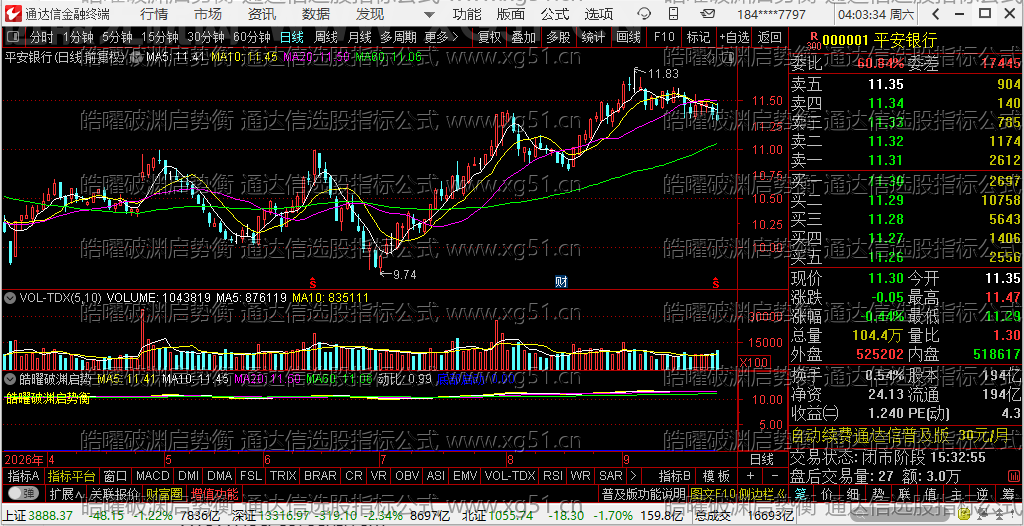
Task: Select the 价 tab icon
Action: [826, 493]
